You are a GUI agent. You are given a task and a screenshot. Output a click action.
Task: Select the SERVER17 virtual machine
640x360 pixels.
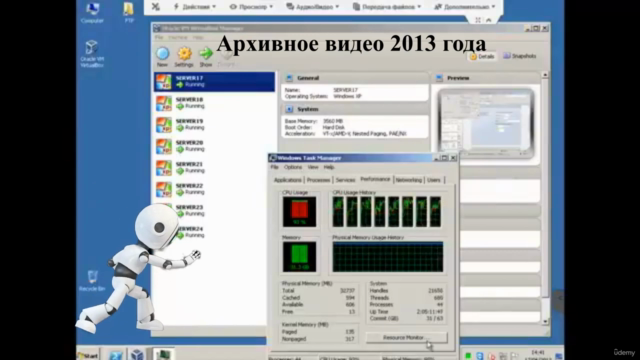click(214, 82)
